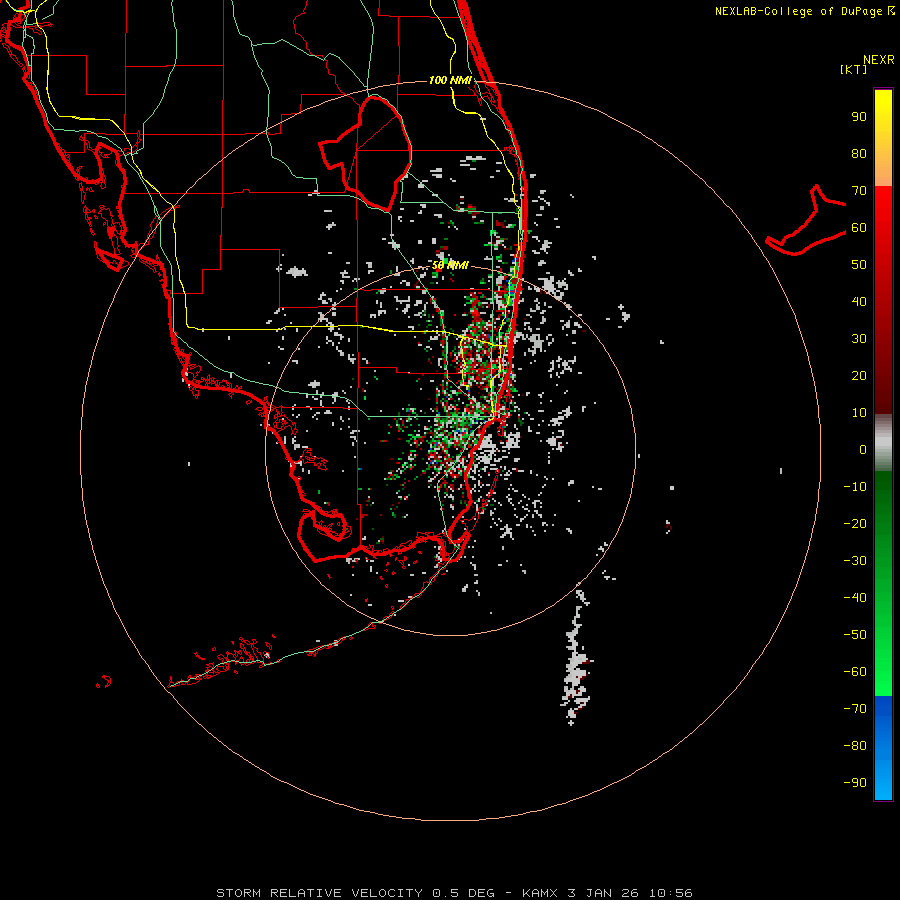This screenshot has height=900, width=900.
Task: Click the 90 value on the color scale
Action: click(859, 117)
